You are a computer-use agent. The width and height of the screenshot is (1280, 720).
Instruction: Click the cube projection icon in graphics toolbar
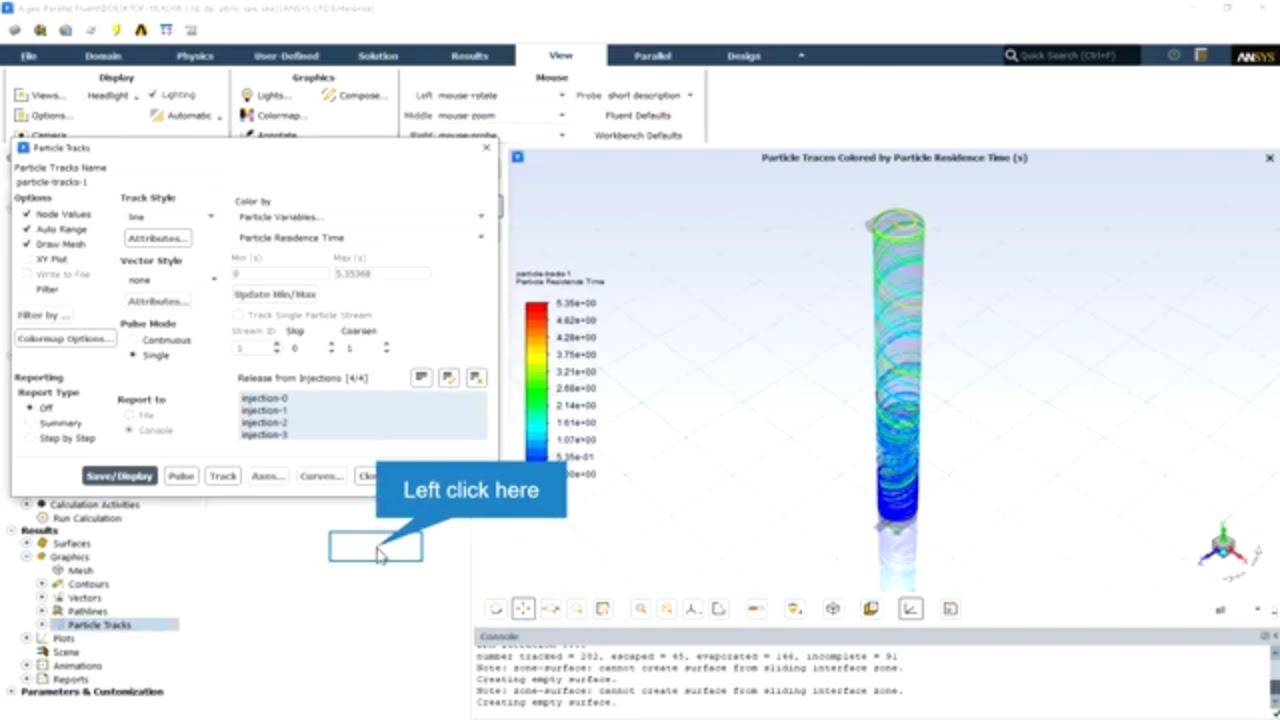point(832,608)
